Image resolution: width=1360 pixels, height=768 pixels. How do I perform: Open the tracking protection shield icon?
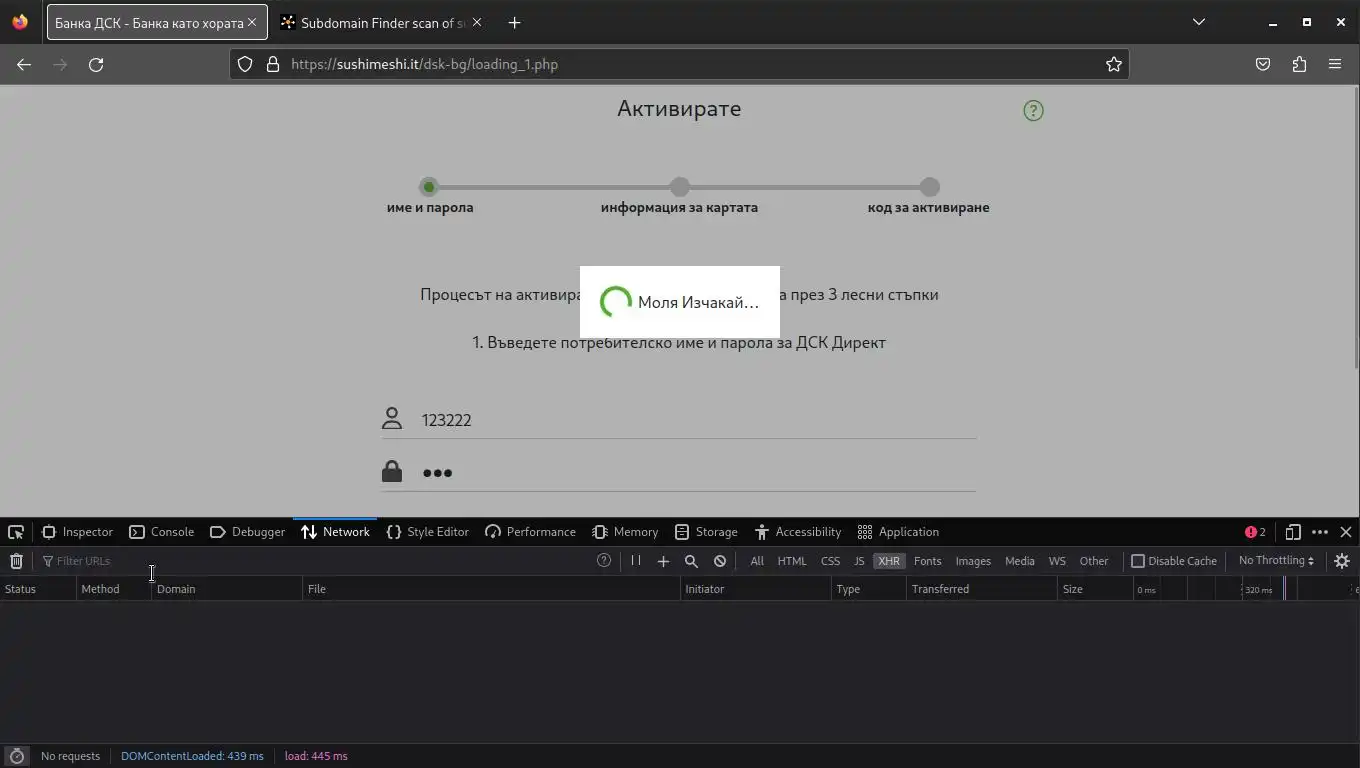click(x=245, y=64)
